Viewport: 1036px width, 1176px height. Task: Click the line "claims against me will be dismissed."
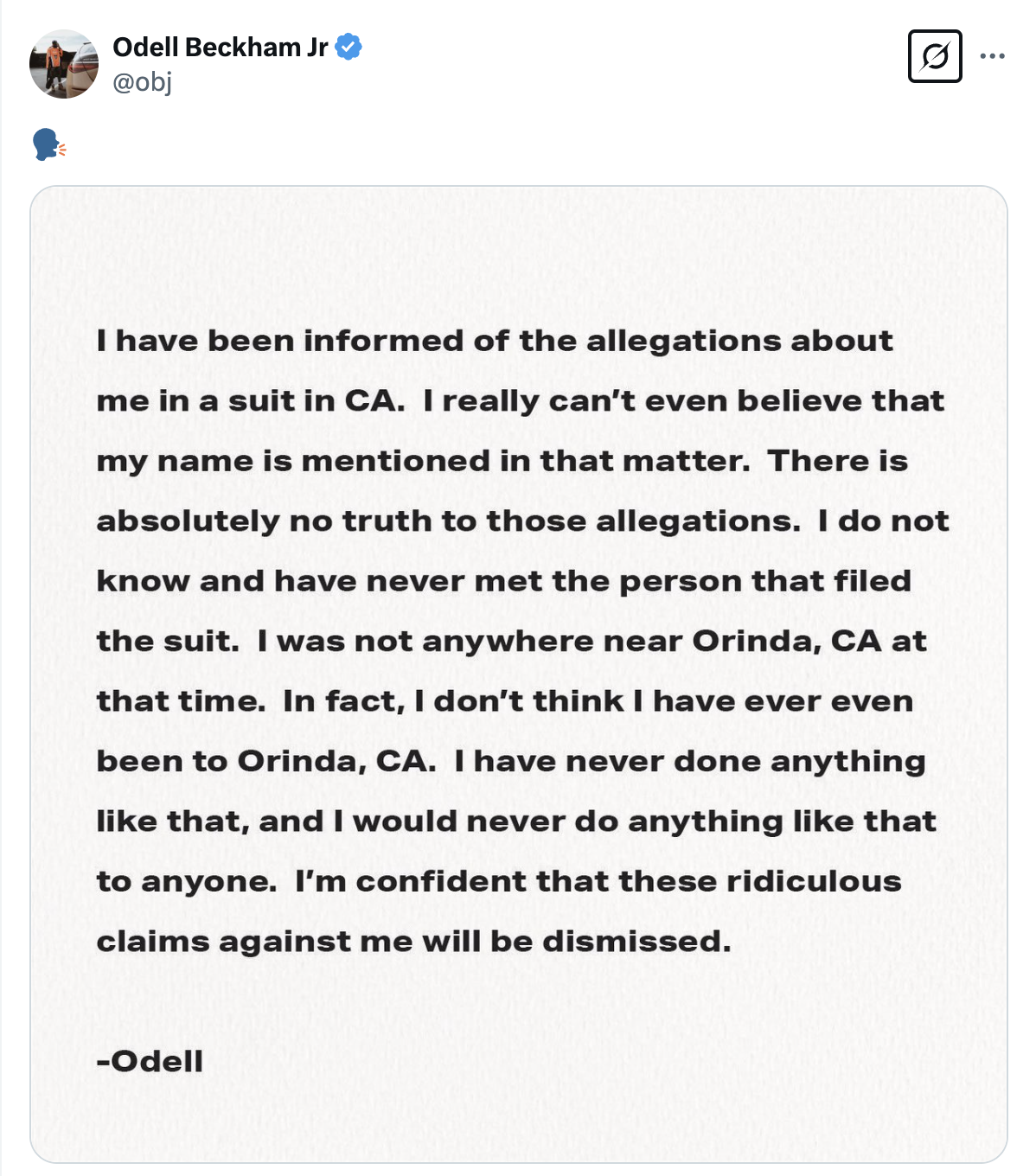pyautogui.click(x=414, y=941)
